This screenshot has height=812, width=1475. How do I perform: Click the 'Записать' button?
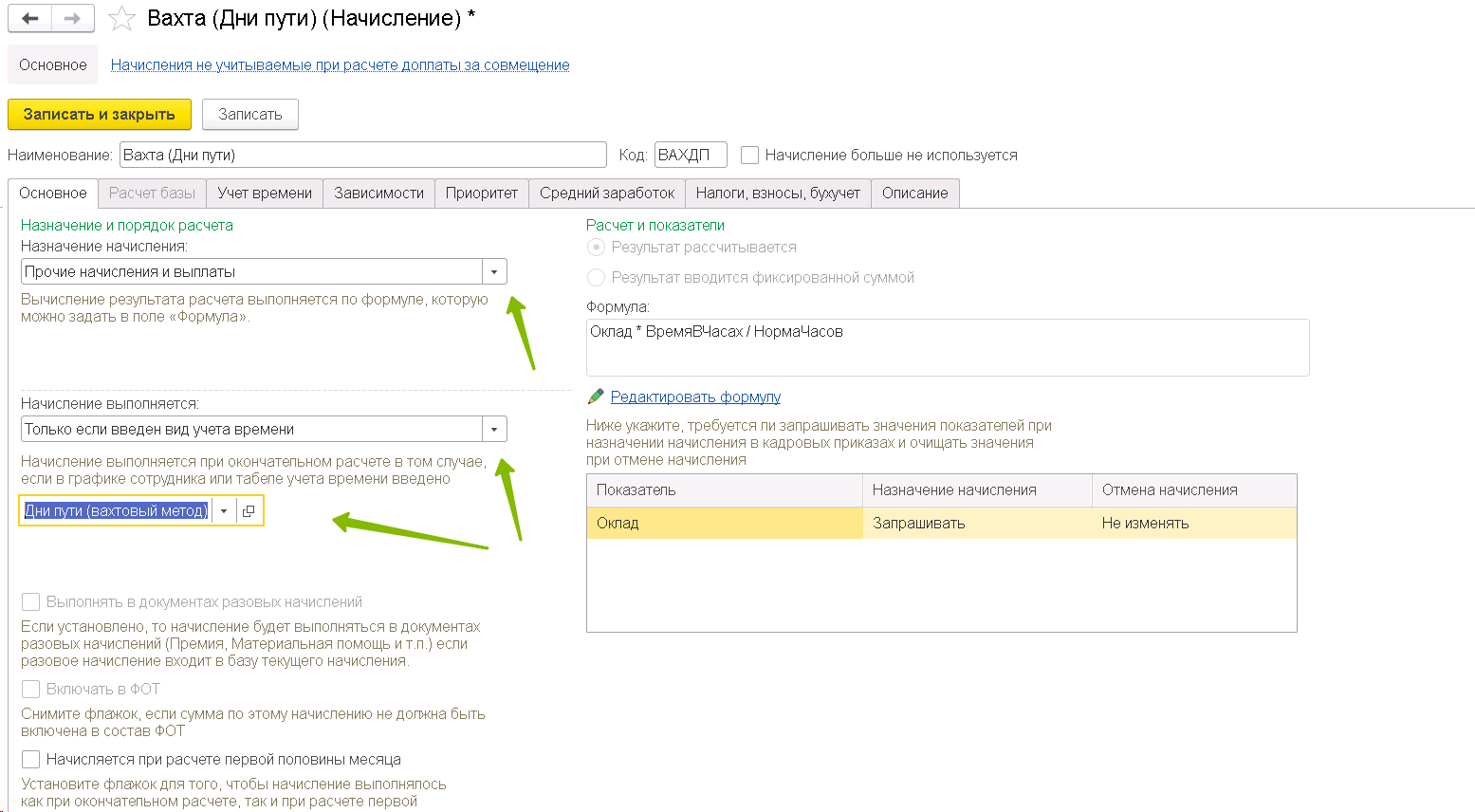coord(249,114)
